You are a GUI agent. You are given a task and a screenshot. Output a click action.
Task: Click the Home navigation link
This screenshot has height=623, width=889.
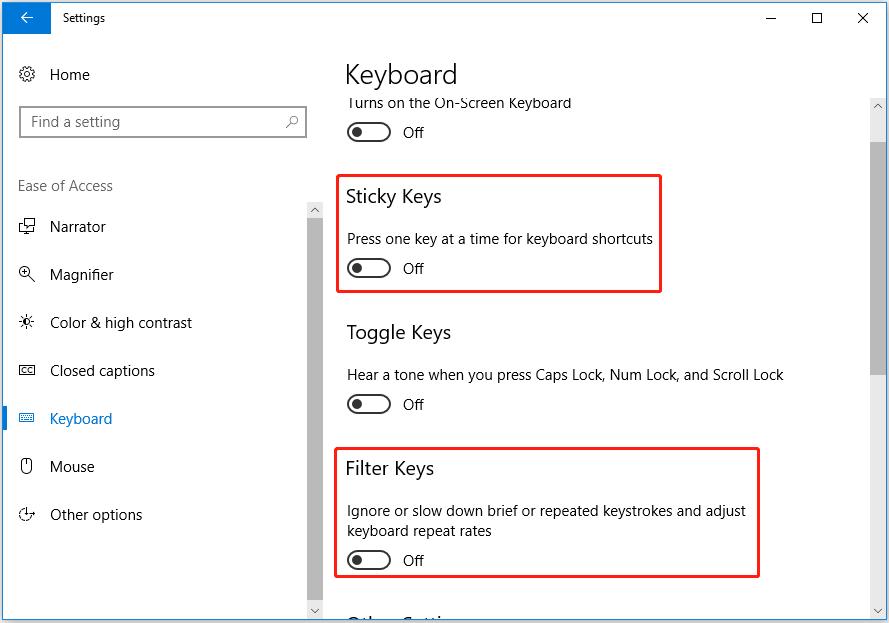click(x=70, y=74)
